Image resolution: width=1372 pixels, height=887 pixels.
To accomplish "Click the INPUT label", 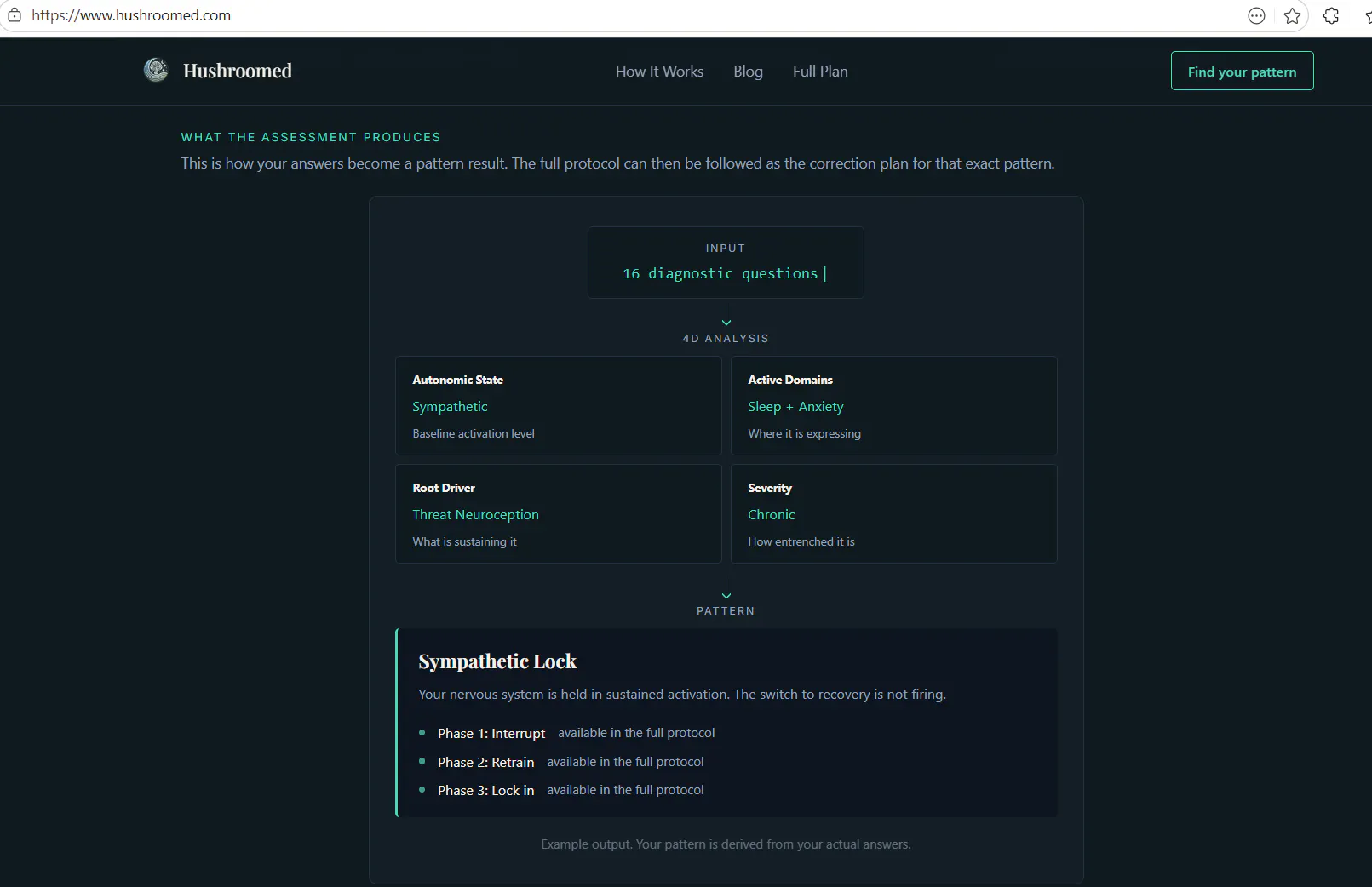I will [726, 249].
